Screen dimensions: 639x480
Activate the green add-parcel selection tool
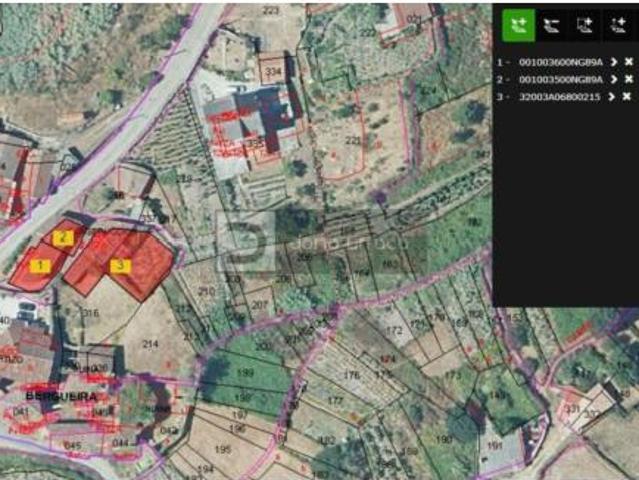(518, 25)
